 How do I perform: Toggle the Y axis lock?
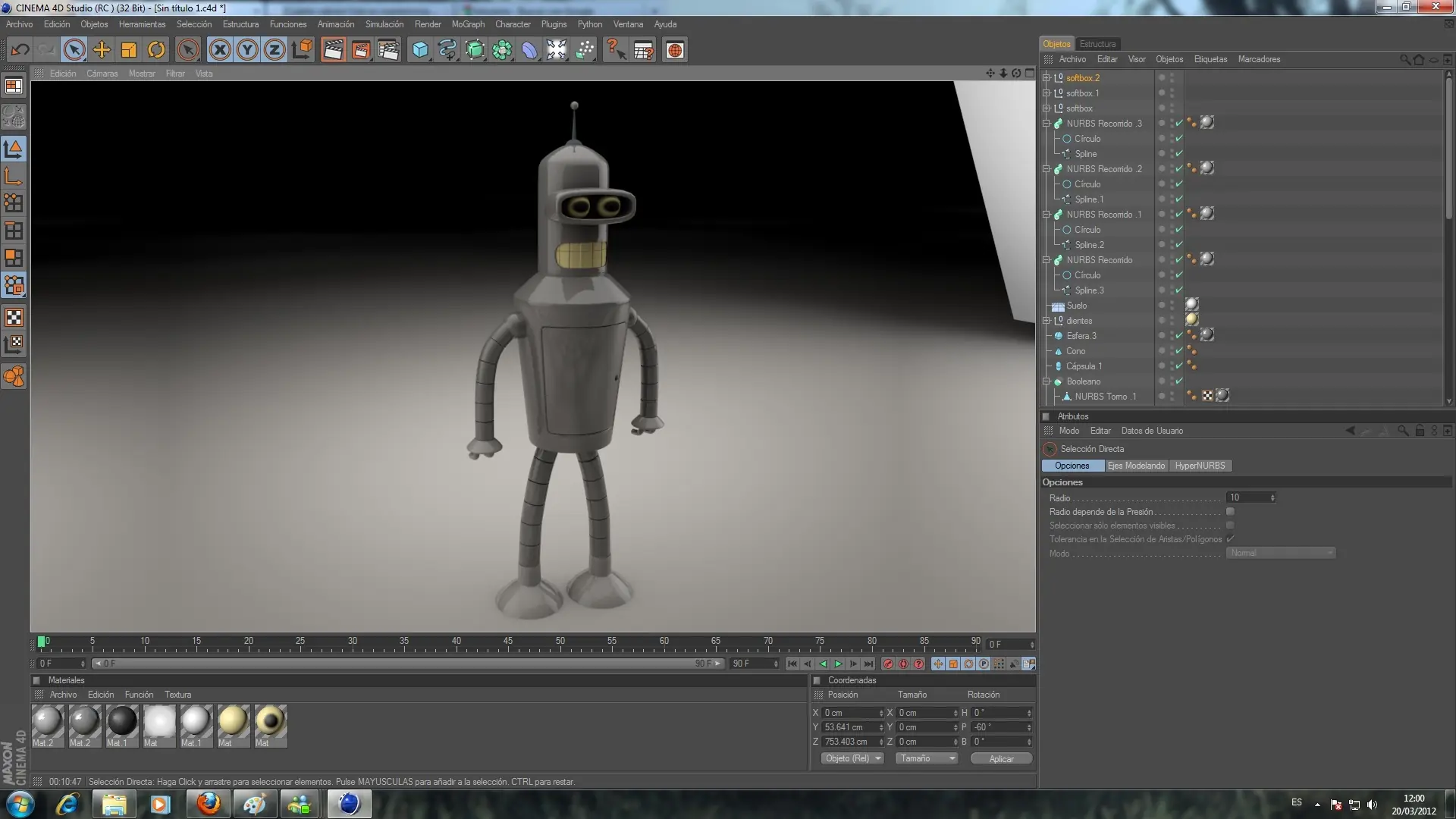click(247, 50)
